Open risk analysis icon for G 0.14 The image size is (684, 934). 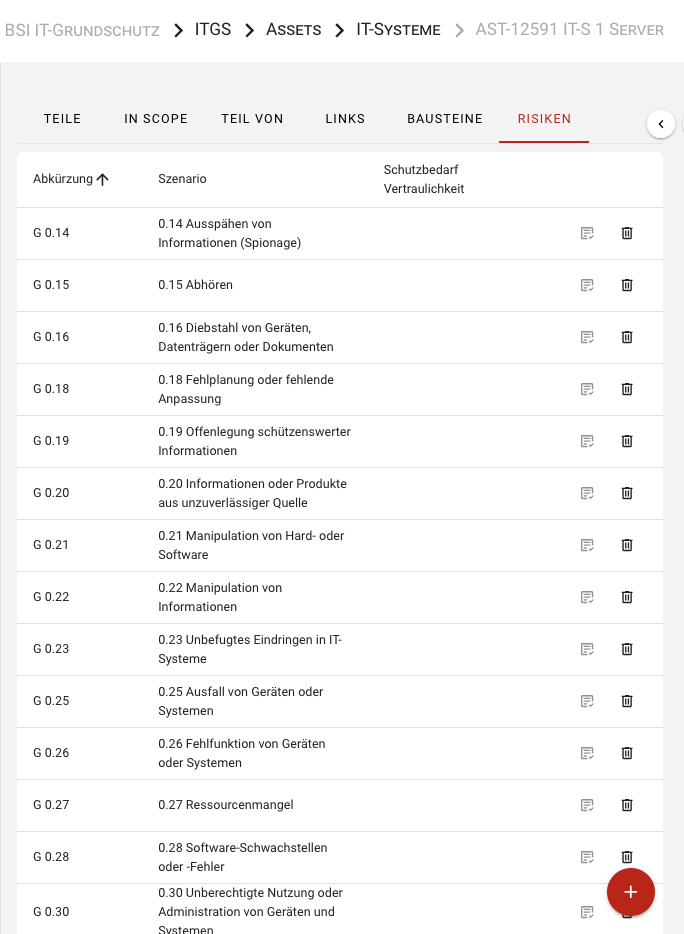click(587, 233)
